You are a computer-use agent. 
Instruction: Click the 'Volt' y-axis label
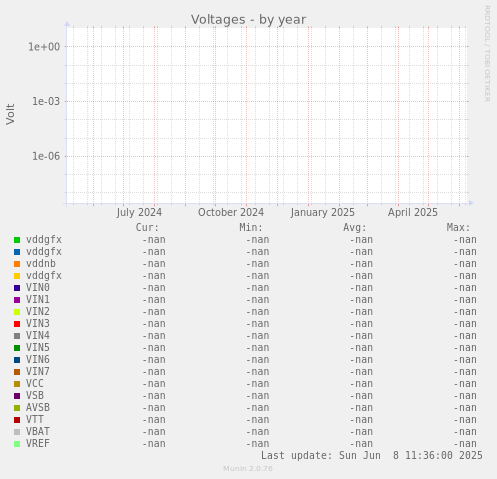click(10, 114)
